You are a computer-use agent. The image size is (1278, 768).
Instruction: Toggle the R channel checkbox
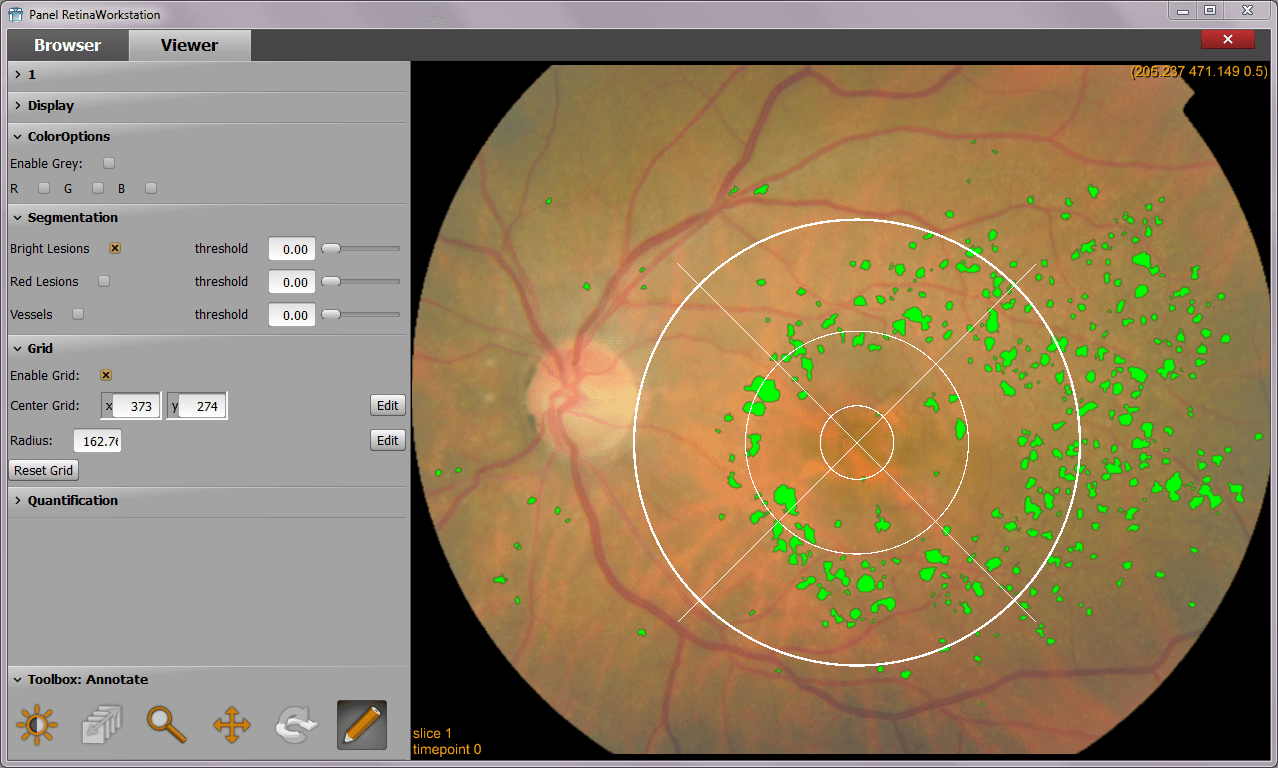pyautogui.click(x=44, y=188)
